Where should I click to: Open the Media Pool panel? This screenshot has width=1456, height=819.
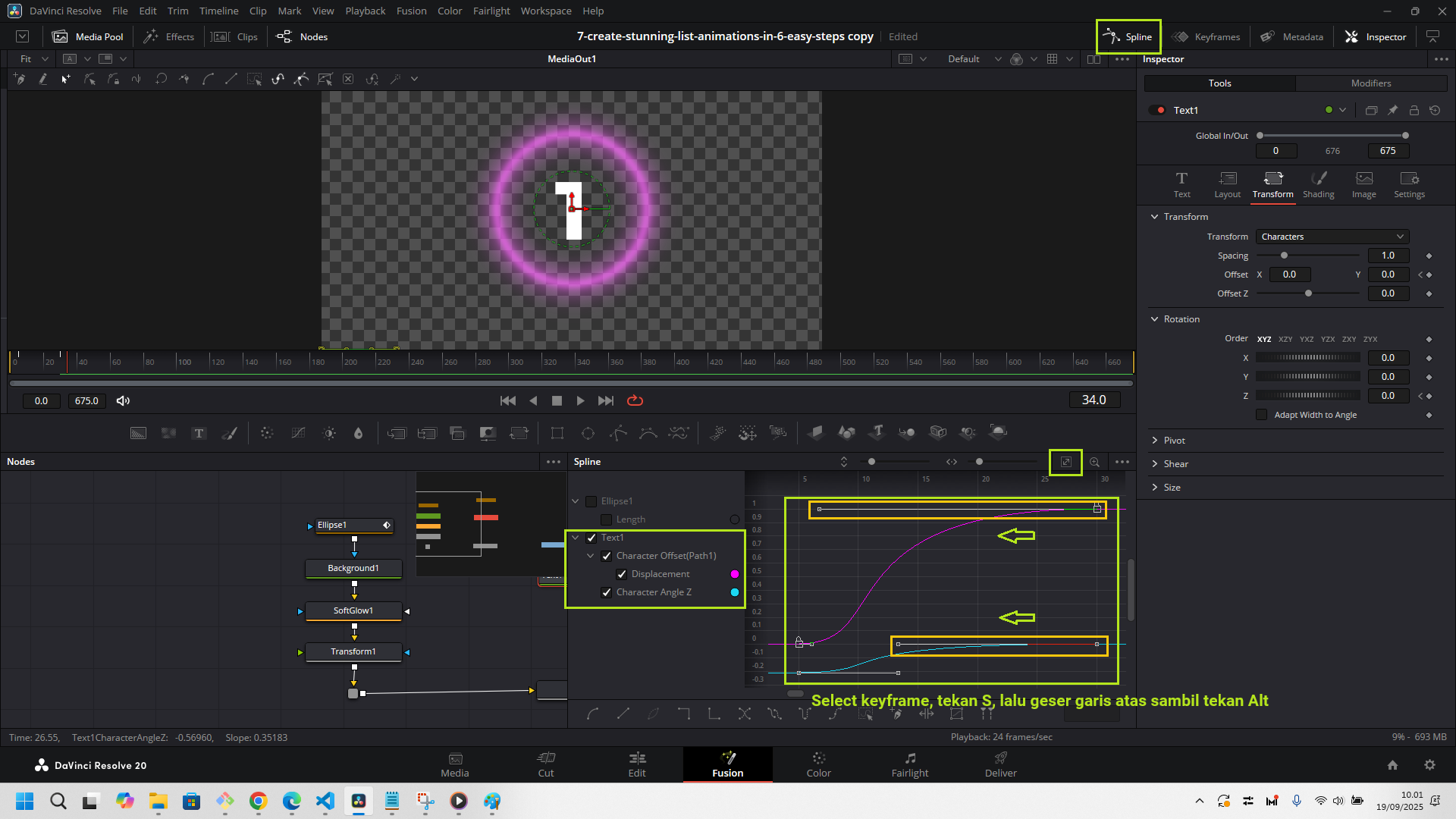[x=89, y=36]
